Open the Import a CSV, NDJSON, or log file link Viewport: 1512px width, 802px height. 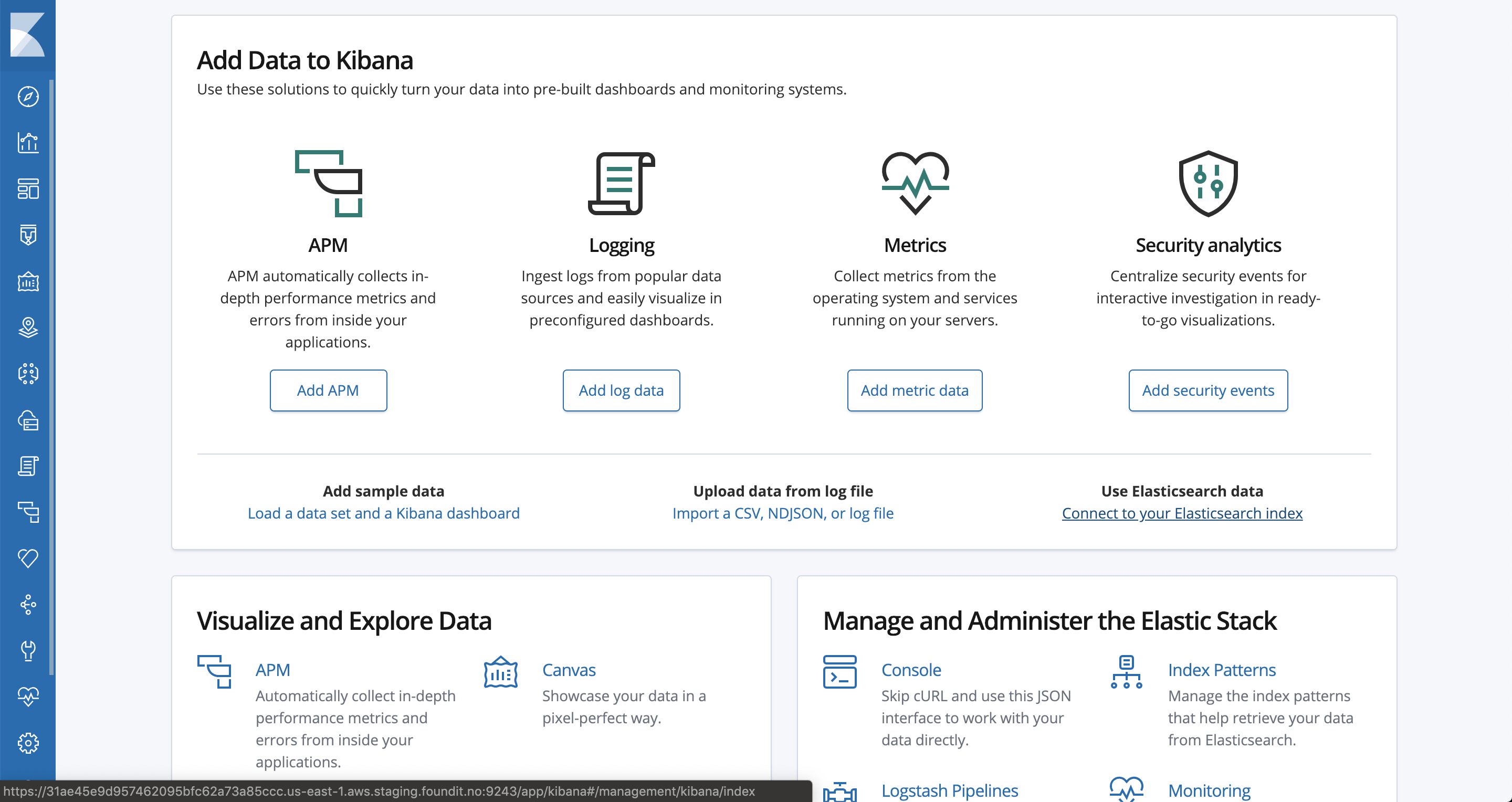click(x=783, y=513)
